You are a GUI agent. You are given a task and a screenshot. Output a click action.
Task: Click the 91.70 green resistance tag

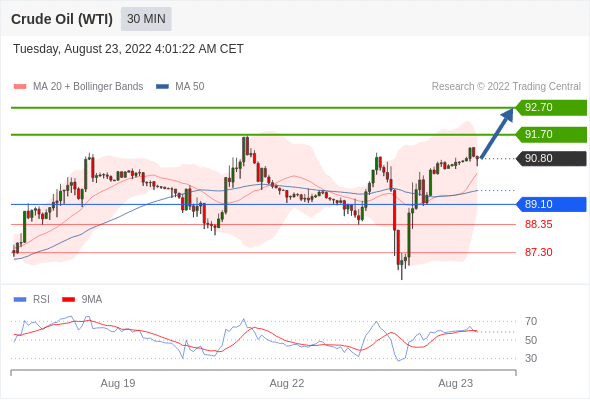click(x=551, y=135)
